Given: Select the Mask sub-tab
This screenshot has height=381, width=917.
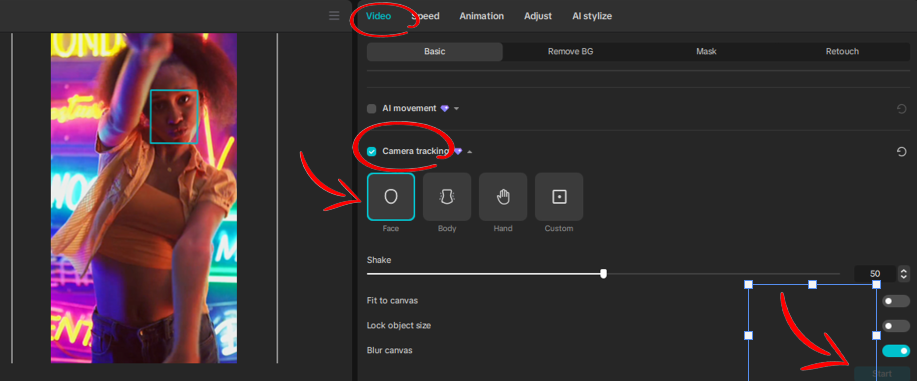Looking at the screenshot, I should click(706, 52).
